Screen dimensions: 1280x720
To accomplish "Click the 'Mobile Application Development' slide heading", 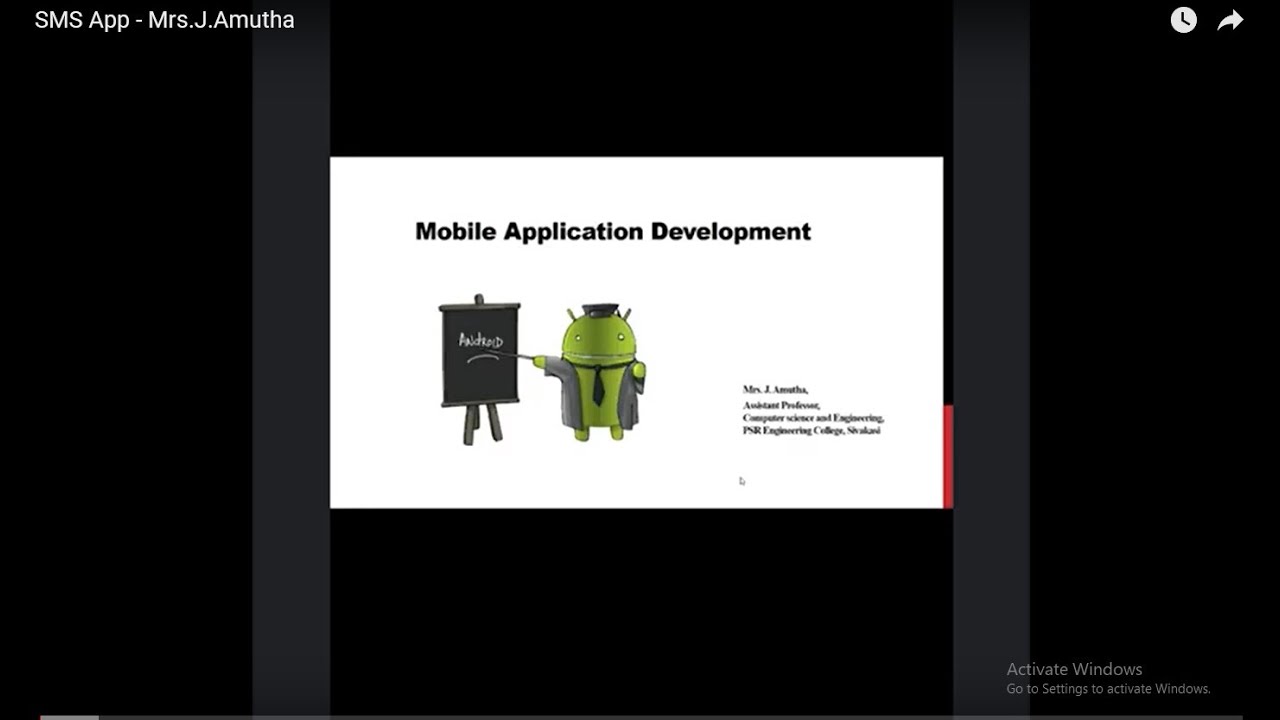I will point(613,232).
